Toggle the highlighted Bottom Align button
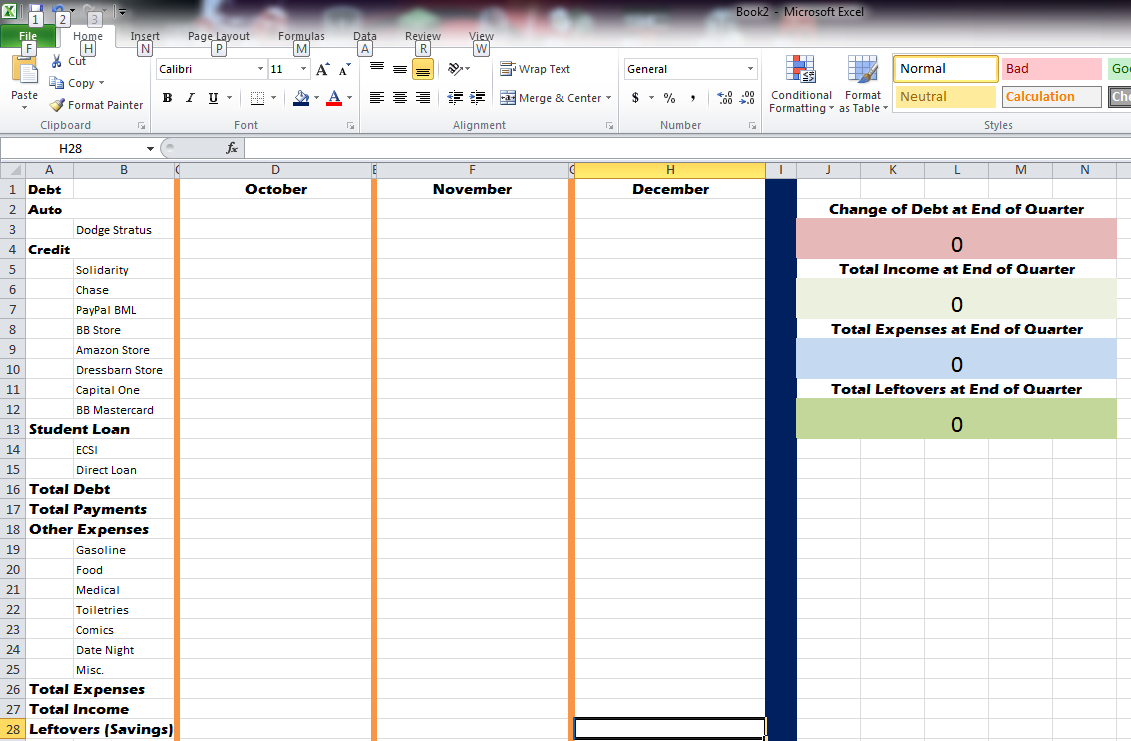This screenshot has height=741, width=1131. 423,69
